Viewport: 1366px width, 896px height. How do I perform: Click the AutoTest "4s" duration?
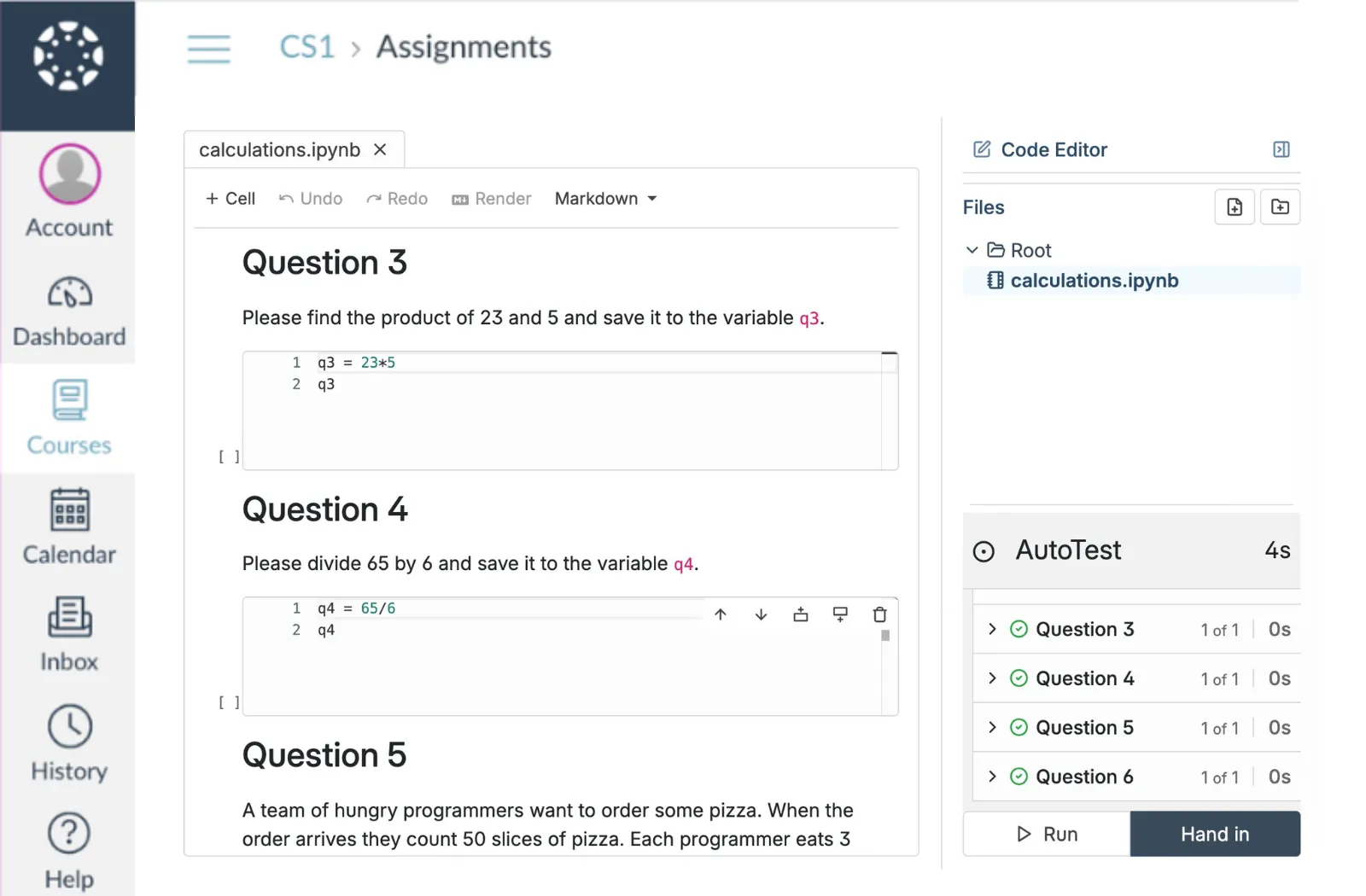coord(1277,550)
